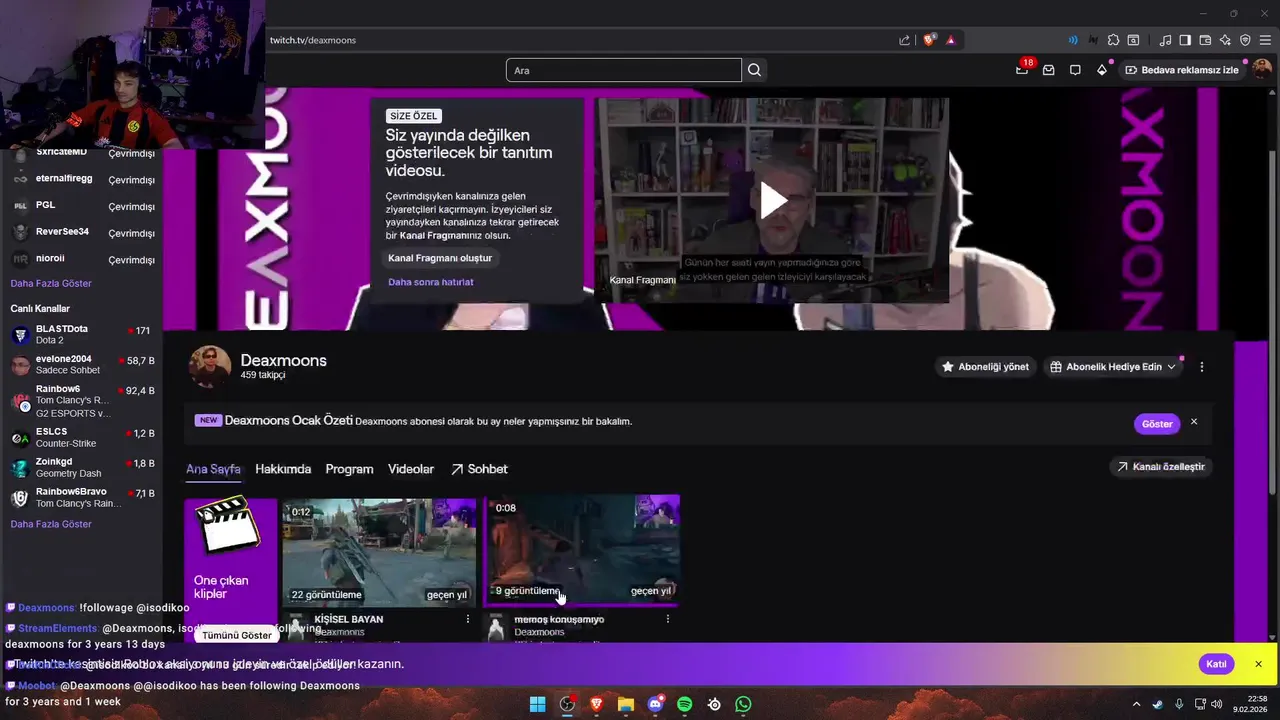The image size is (1280, 720).
Task: Close the bottom purple sign-up banner
Action: 1258,664
